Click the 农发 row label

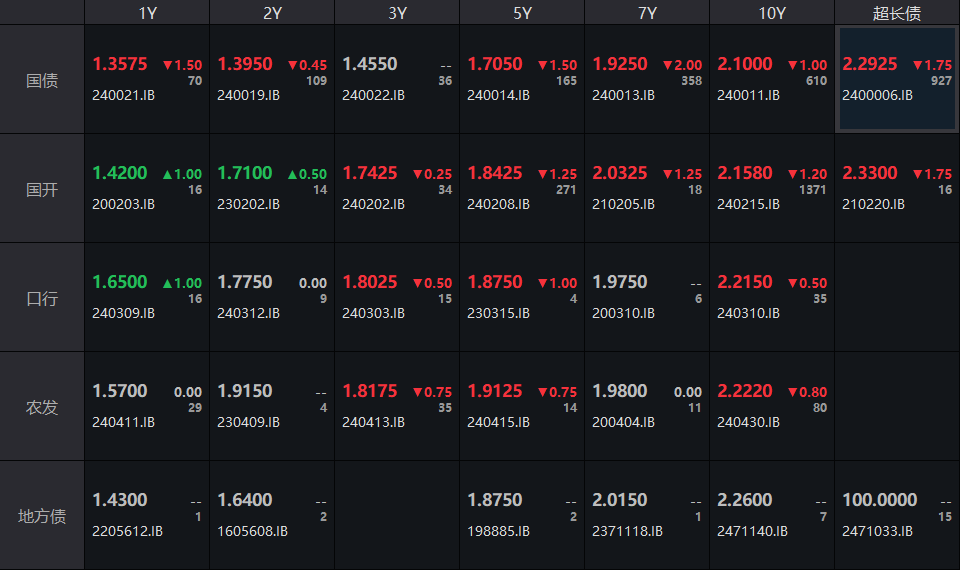click(42, 407)
